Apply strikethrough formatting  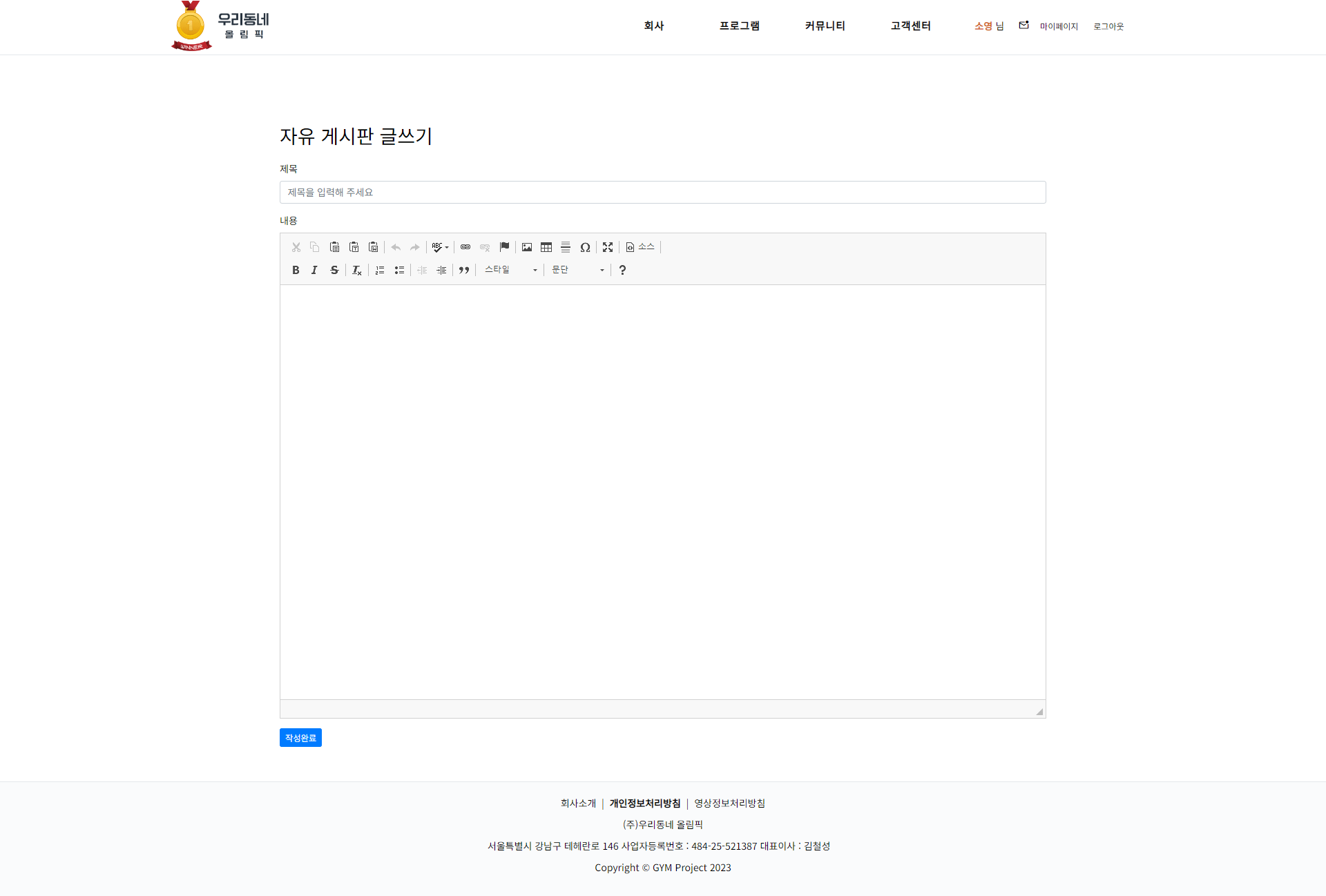click(x=334, y=270)
